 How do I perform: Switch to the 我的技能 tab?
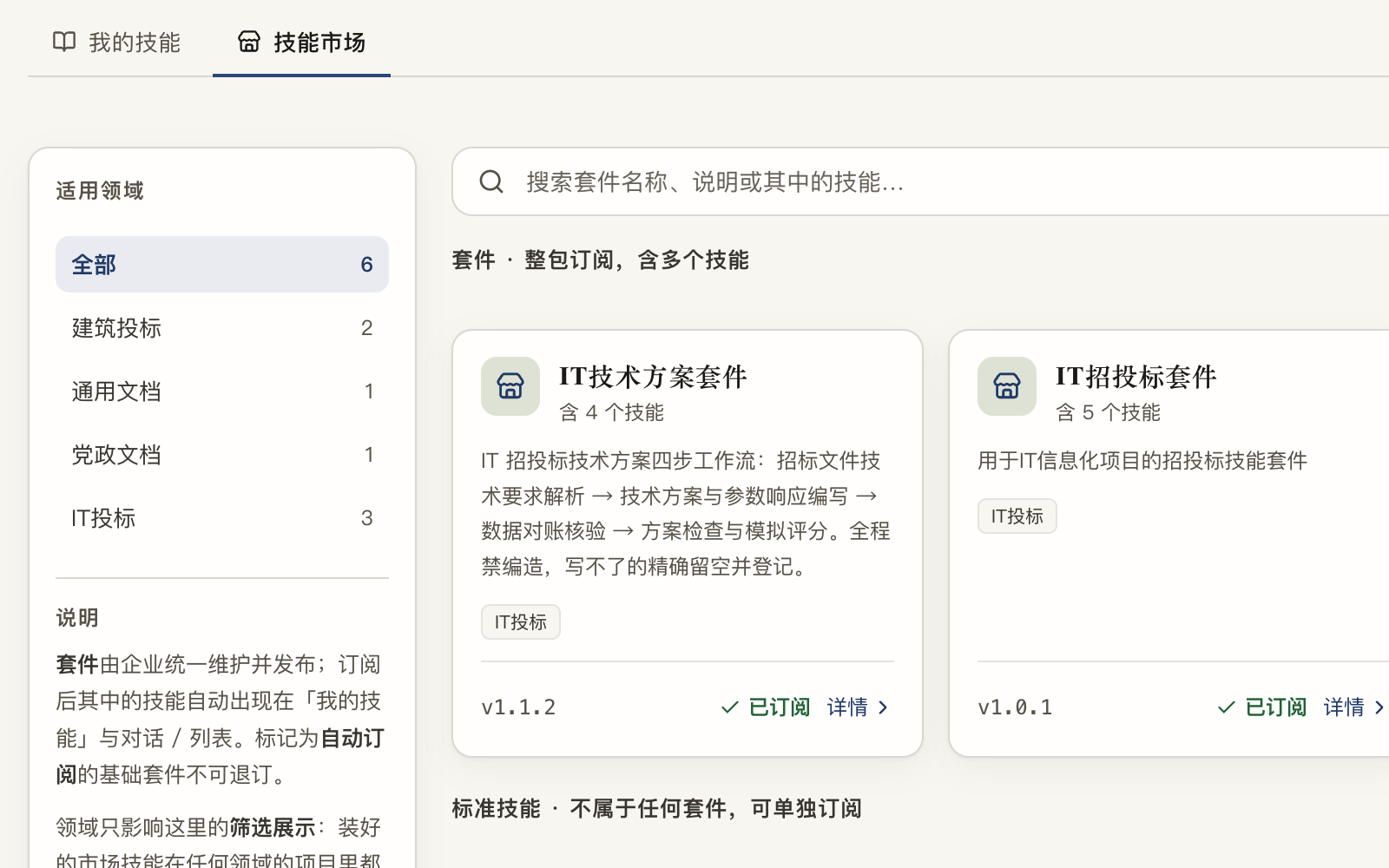click(117, 42)
